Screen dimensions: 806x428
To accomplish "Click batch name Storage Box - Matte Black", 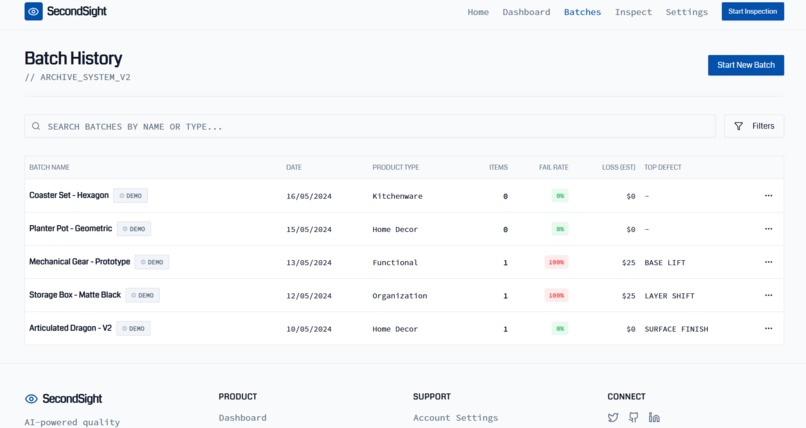I will 75,295.
